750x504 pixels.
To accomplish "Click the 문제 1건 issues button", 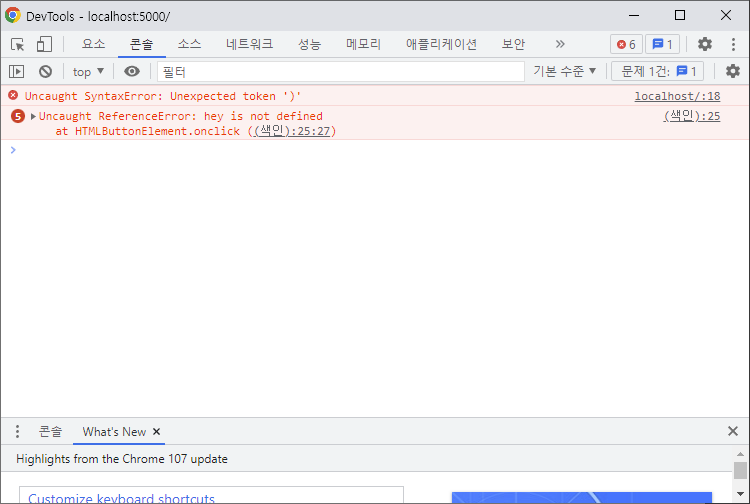I will click(658, 72).
